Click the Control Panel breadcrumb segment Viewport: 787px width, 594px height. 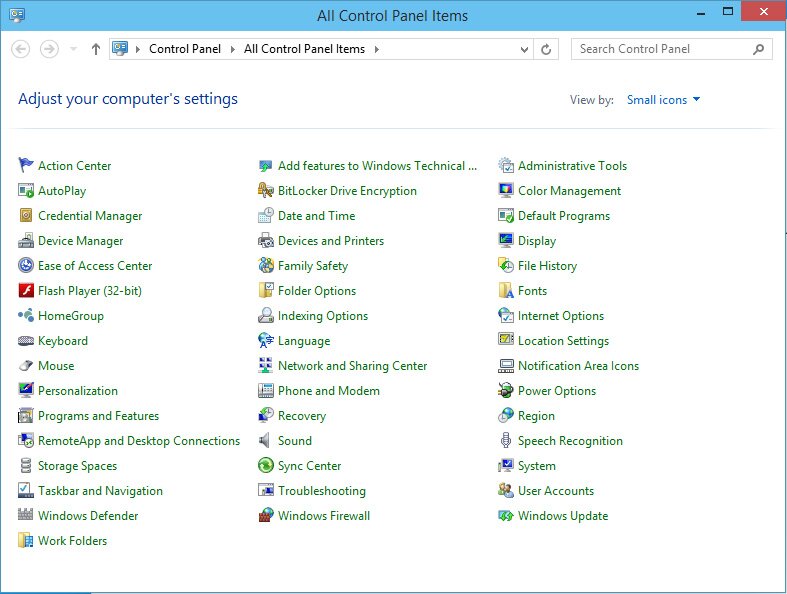pyautogui.click(x=185, y=49)
